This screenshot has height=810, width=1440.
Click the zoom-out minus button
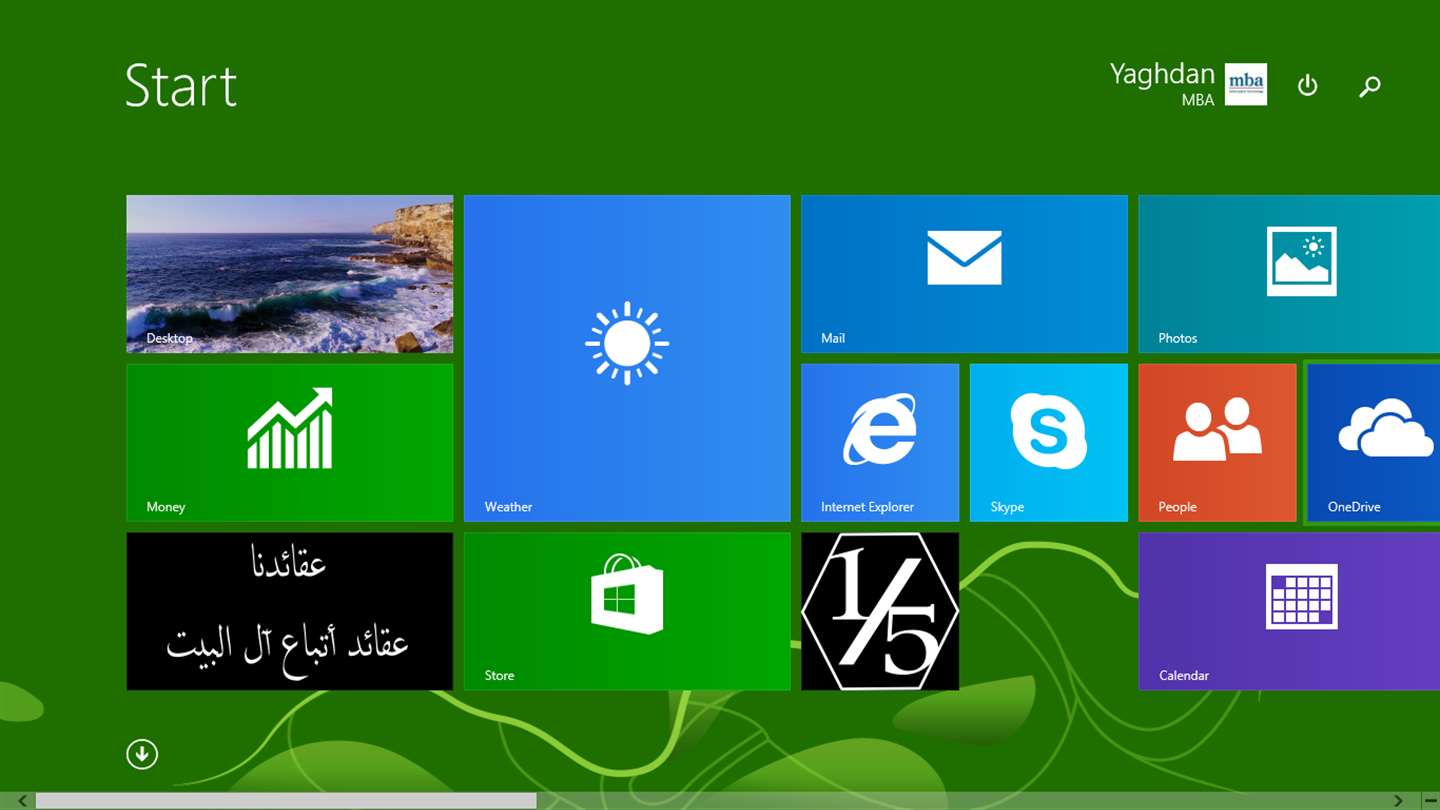click(x=1430, y=801)
